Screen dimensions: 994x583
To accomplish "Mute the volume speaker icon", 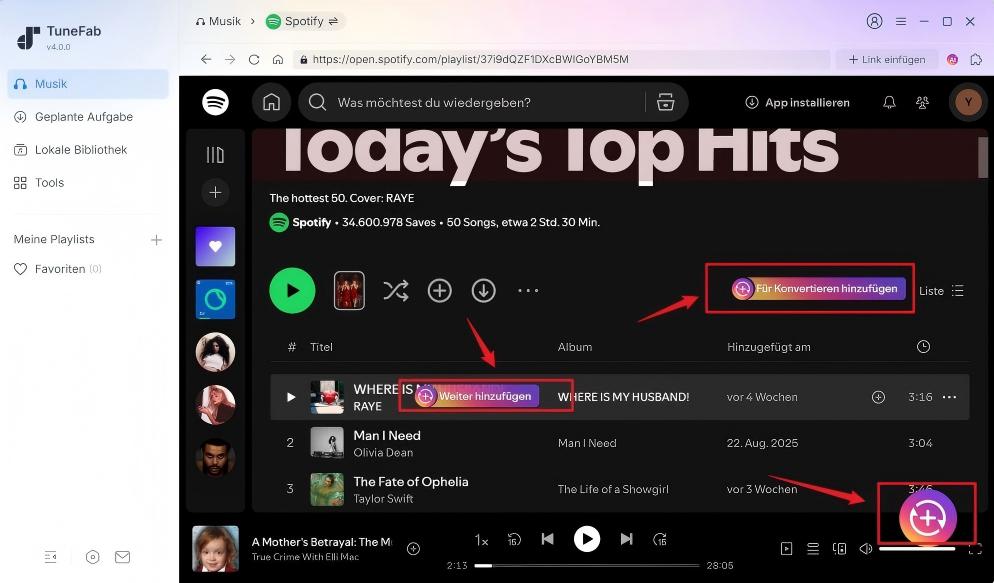I will (864, 548).
